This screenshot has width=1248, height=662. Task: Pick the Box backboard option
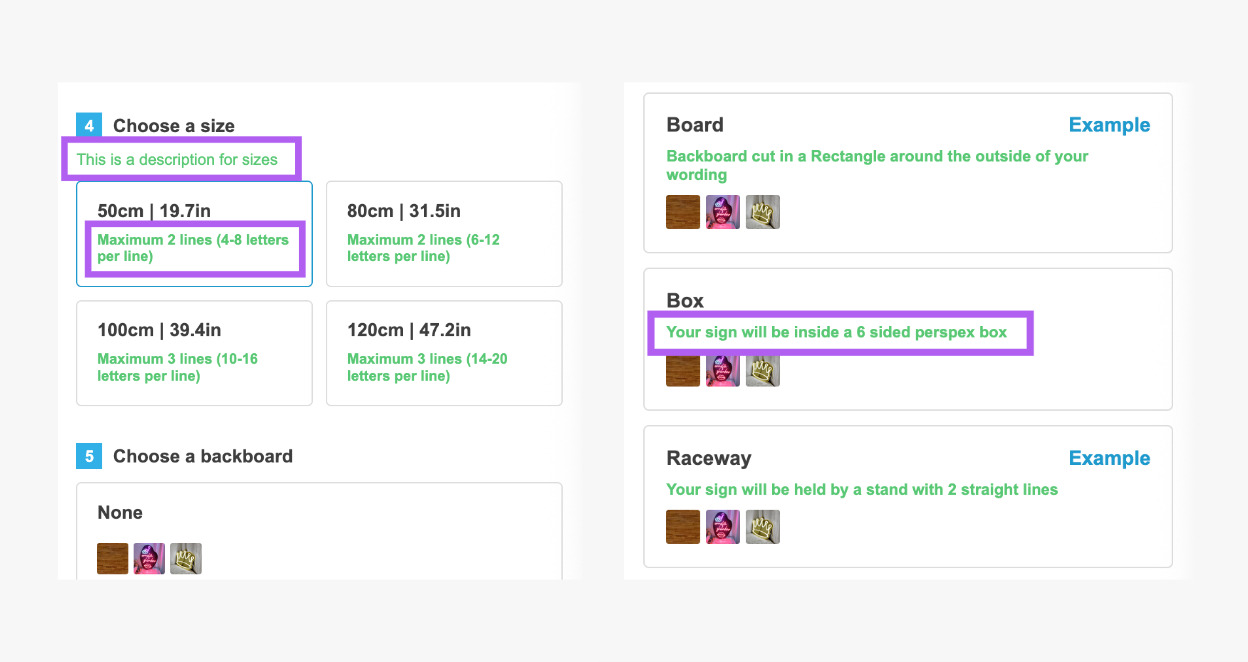pyautogui.click(x=907, y=300)
